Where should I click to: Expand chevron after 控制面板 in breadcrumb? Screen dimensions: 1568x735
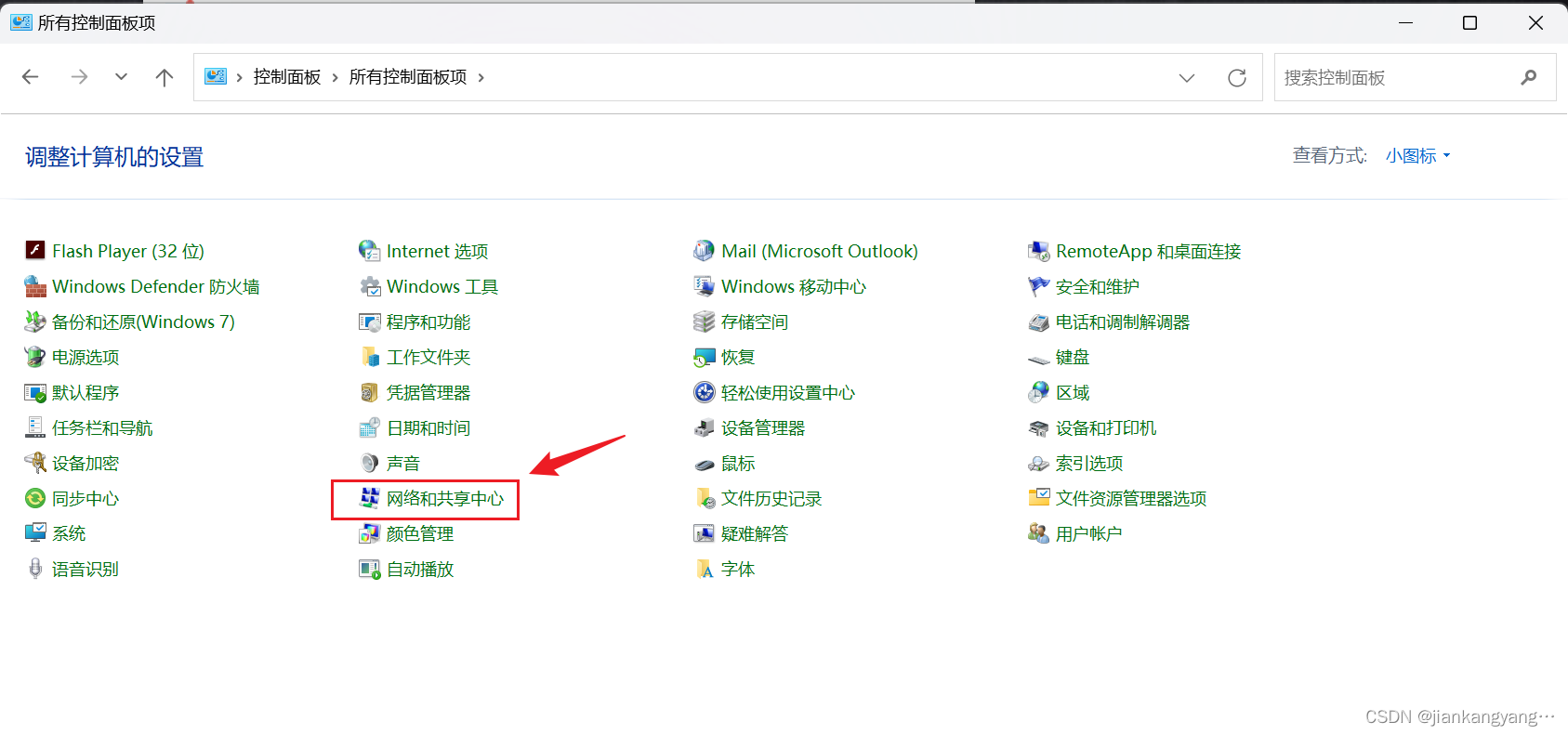tap(335, 77)
